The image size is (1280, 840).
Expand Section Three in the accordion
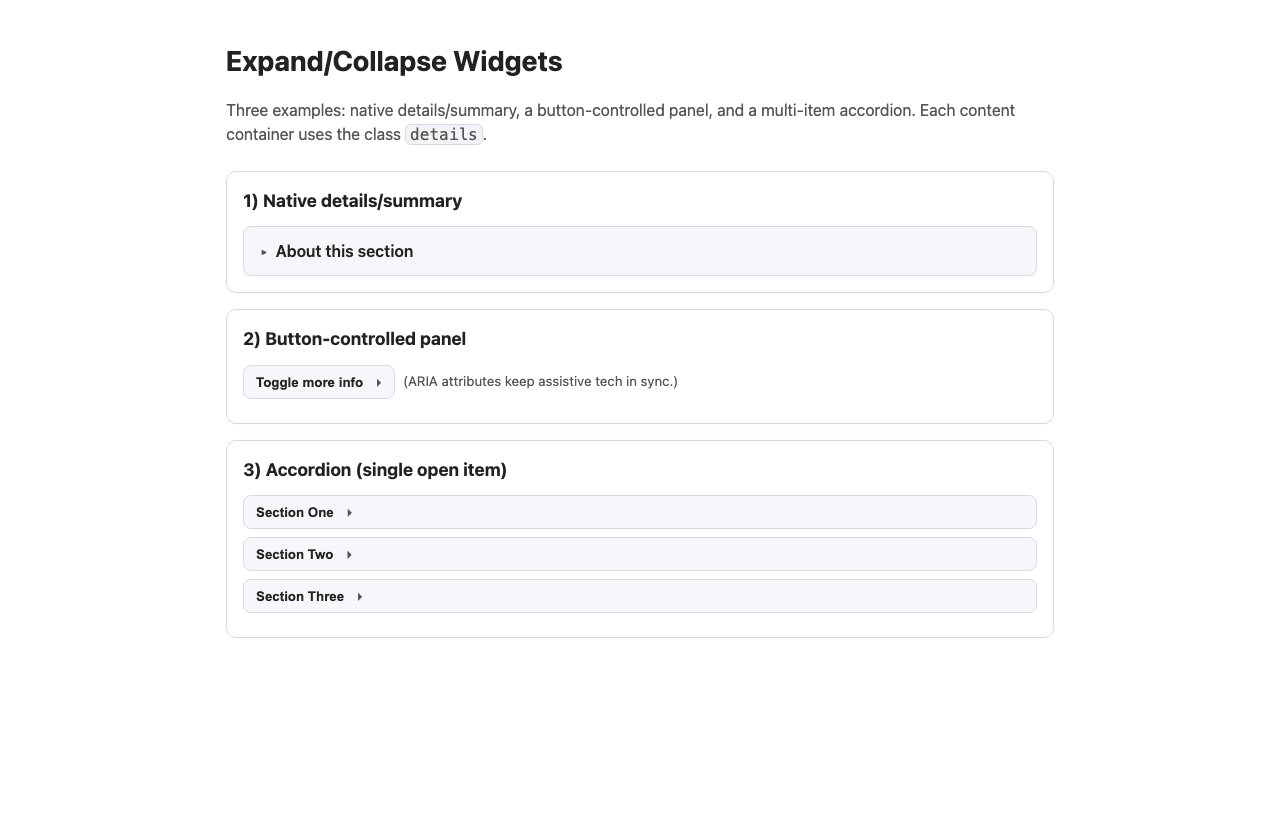tap(300, 596)
